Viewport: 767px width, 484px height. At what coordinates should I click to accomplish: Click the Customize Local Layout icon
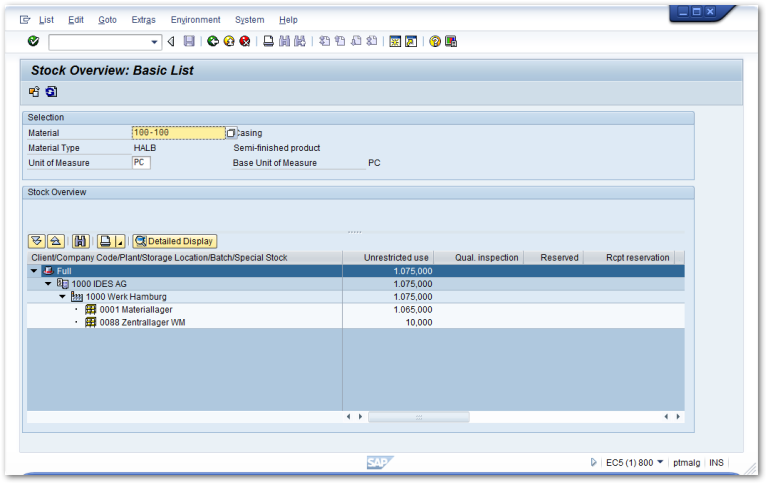451,42
